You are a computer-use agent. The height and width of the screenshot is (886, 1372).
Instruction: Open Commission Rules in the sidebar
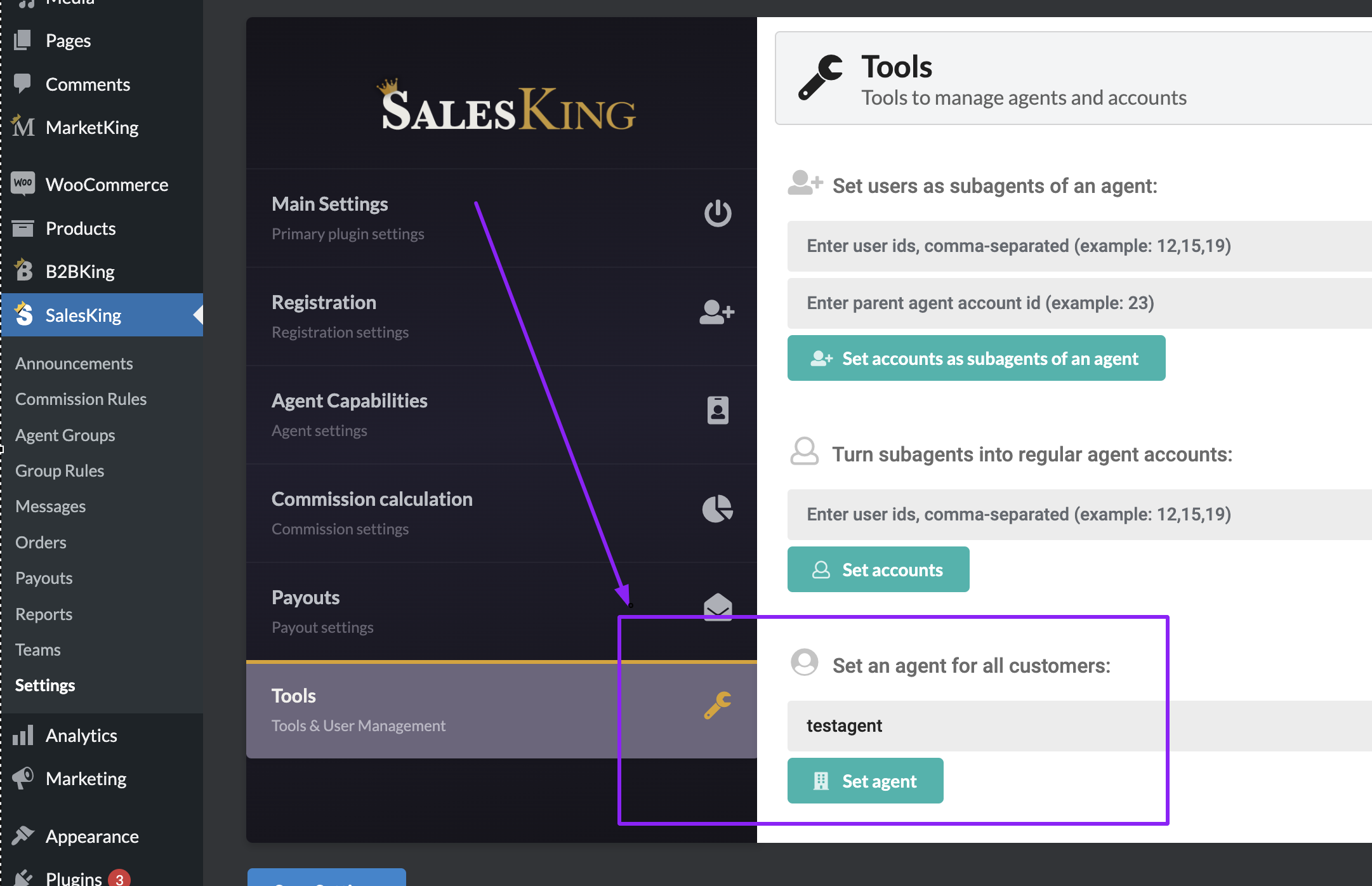(x=81, y=399)
